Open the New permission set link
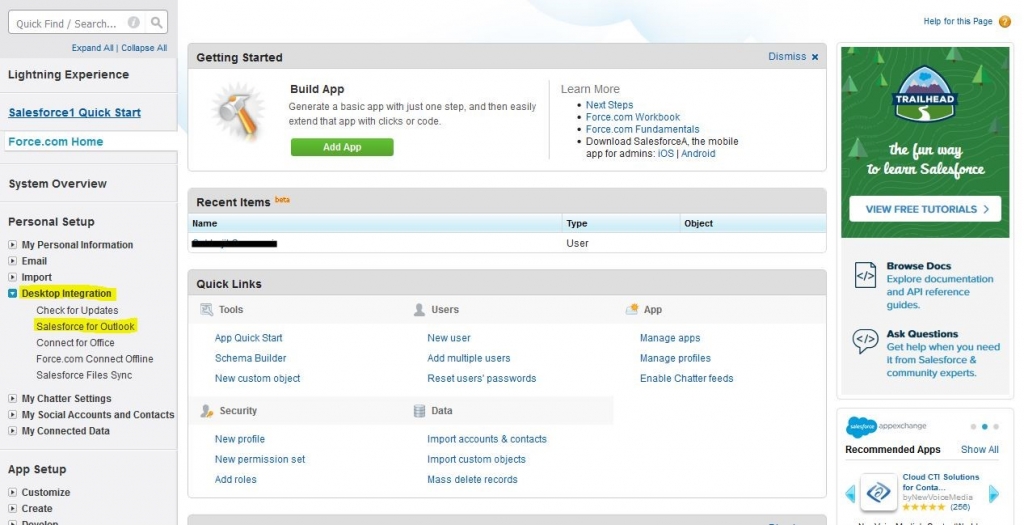The width and height of the screenshot is (1024, 525). (x=260, y=460)
